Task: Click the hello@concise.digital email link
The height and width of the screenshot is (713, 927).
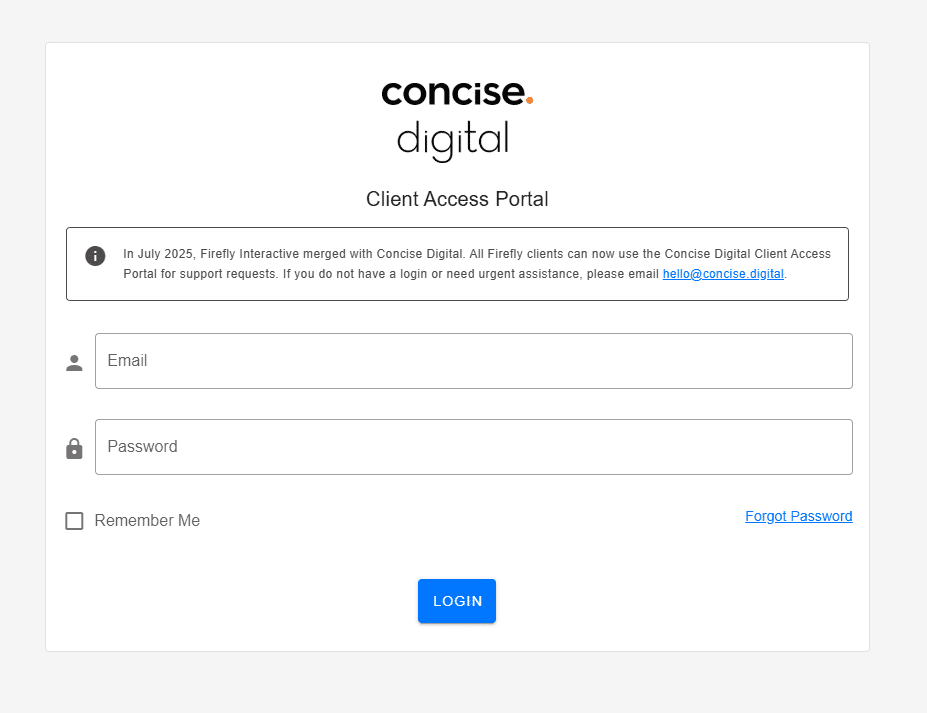Action: coord(723,274)
